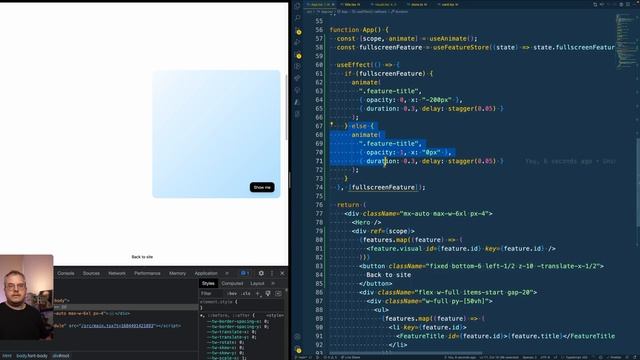Click '<FeatureTitle' on line 91
This screenshot has height=360, width=640.
pyautogui.click(x=420, y=336)
